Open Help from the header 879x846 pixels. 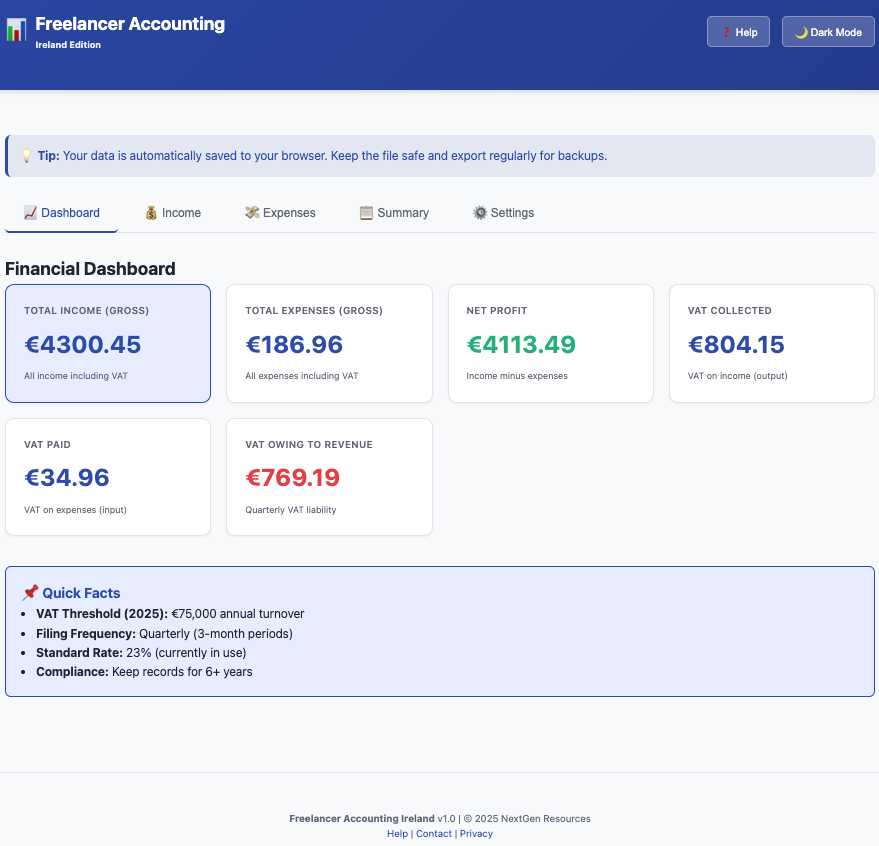tap(738, 32)
